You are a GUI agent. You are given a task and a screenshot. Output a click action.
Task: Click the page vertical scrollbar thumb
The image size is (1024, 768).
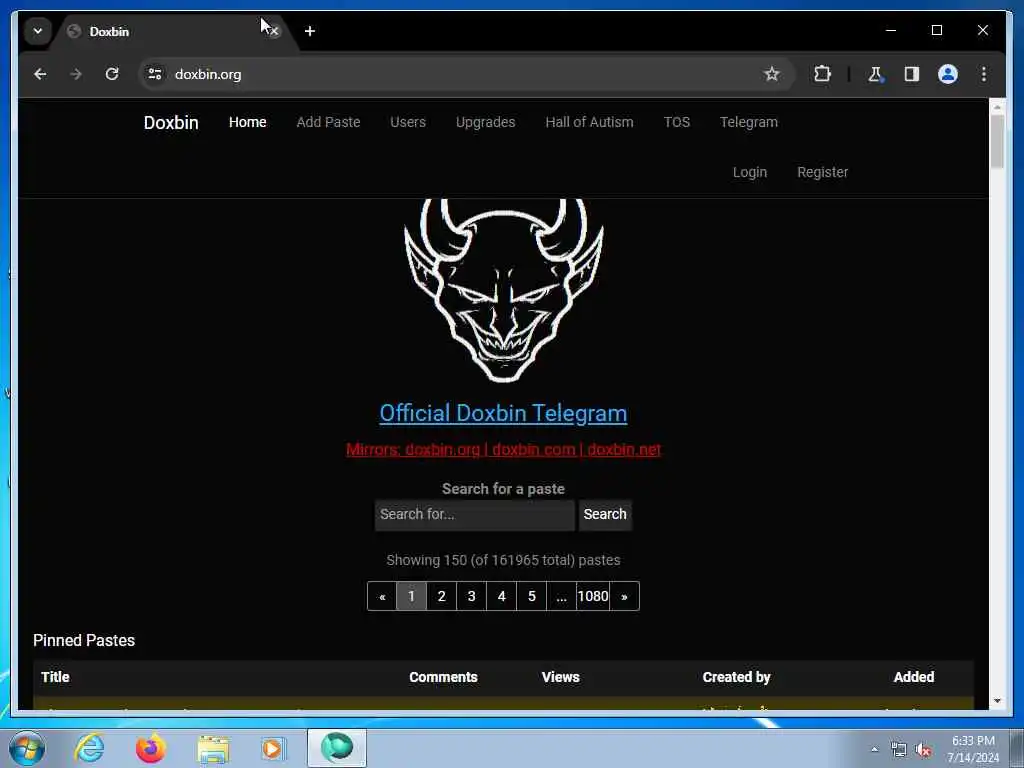pos(997,141)
